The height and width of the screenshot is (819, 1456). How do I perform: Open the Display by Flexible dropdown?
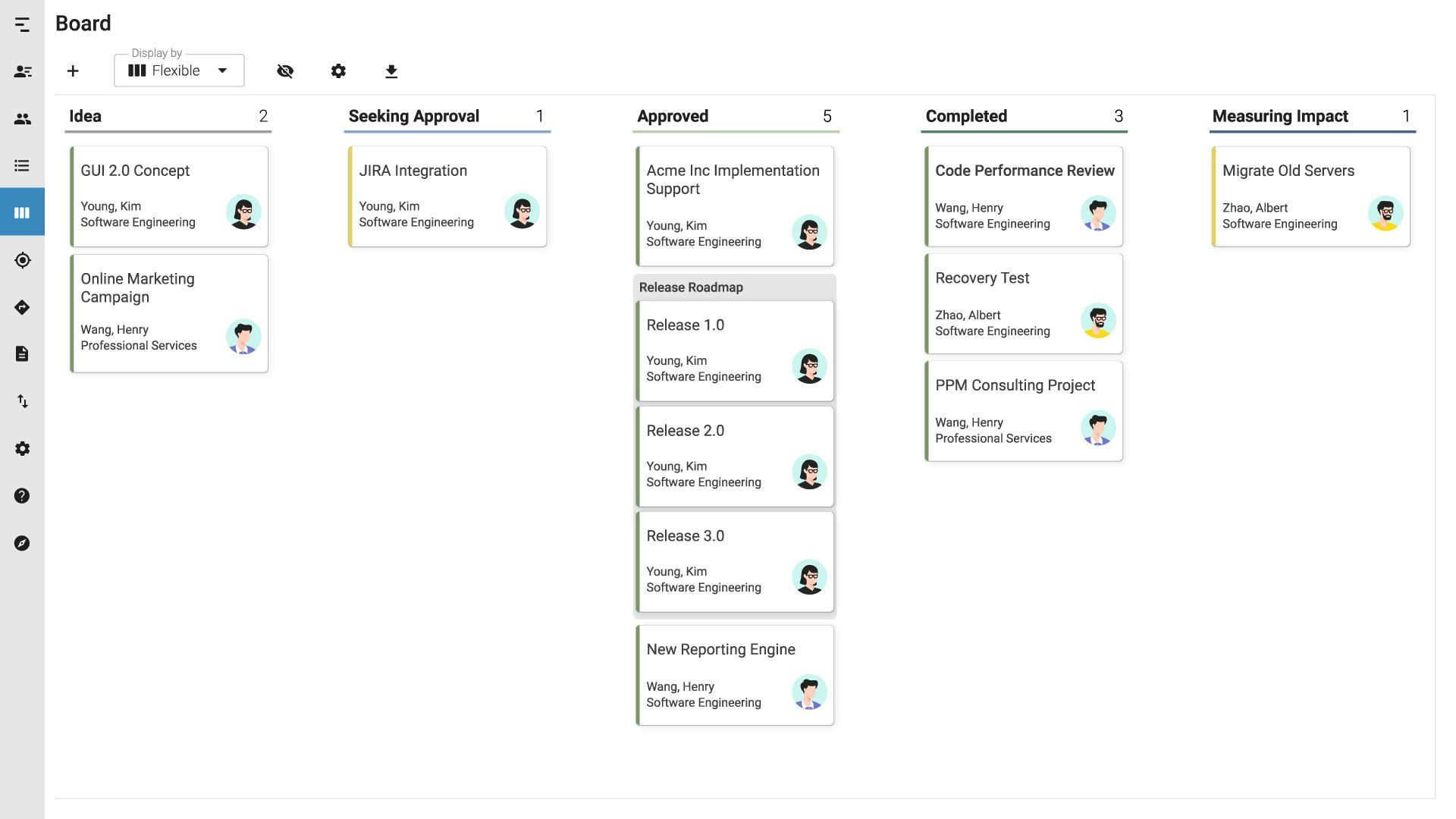coord(179,71)
